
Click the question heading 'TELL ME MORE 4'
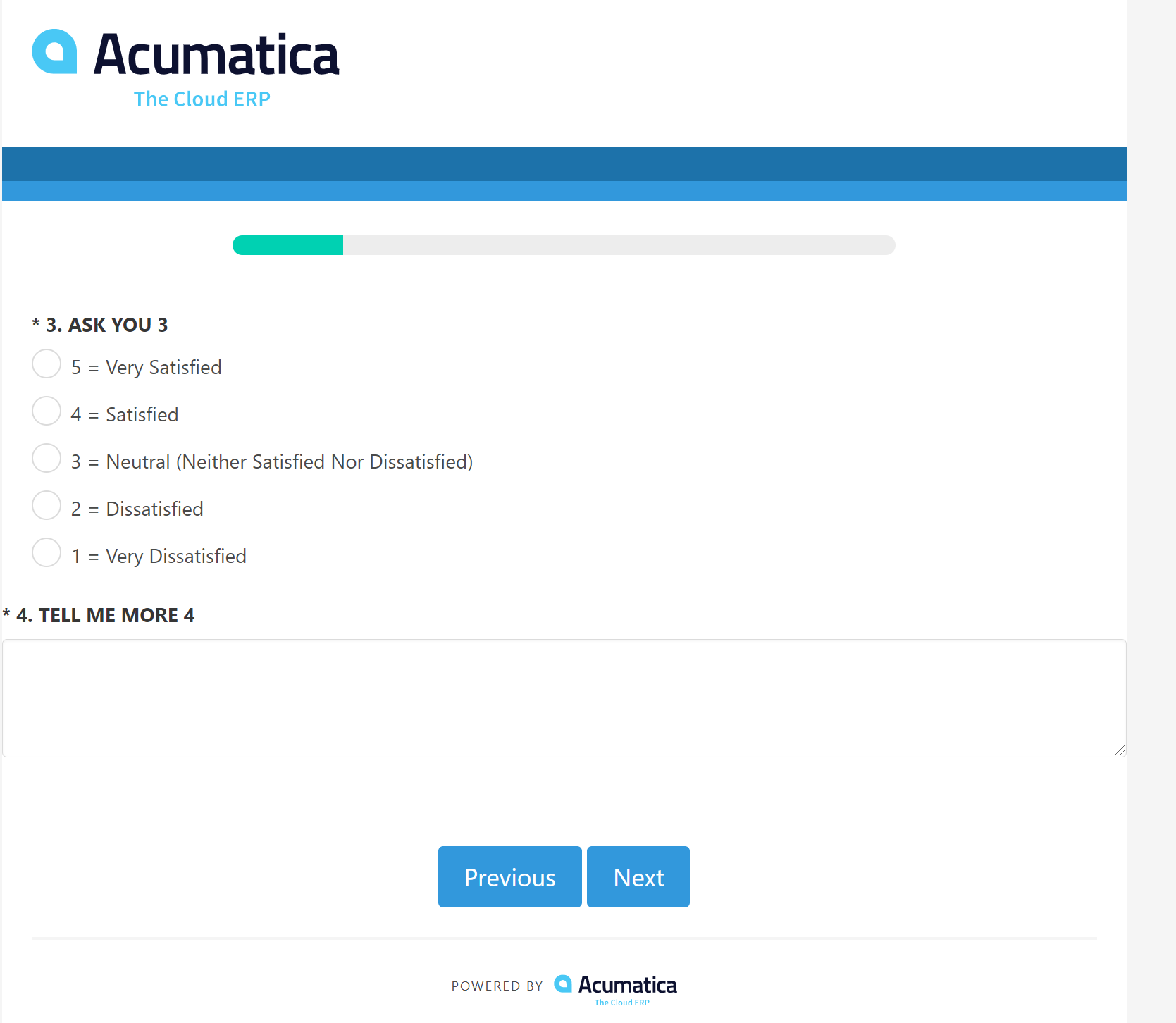click(100, 614)
